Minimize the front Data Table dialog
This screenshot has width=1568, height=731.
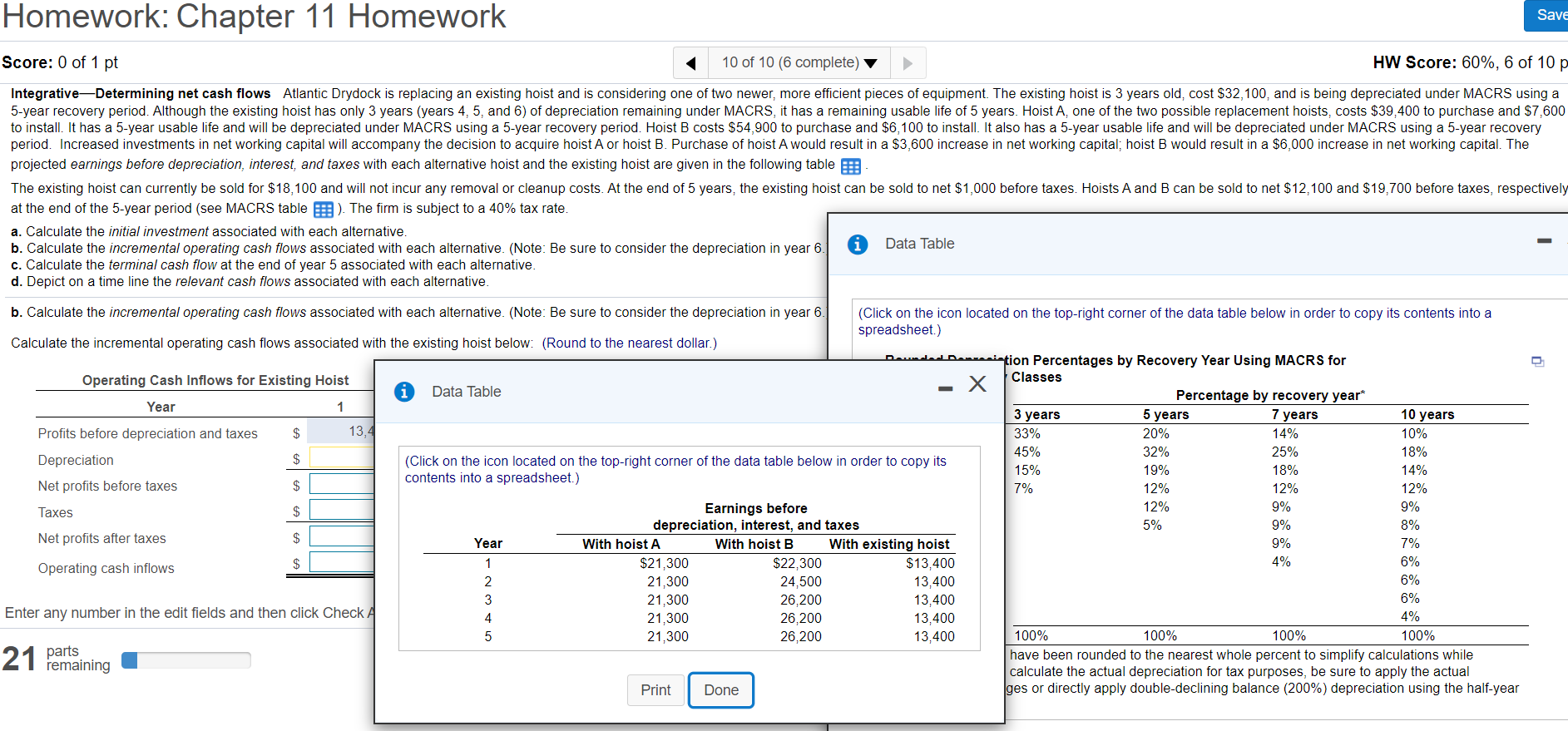tap(945, 388)
